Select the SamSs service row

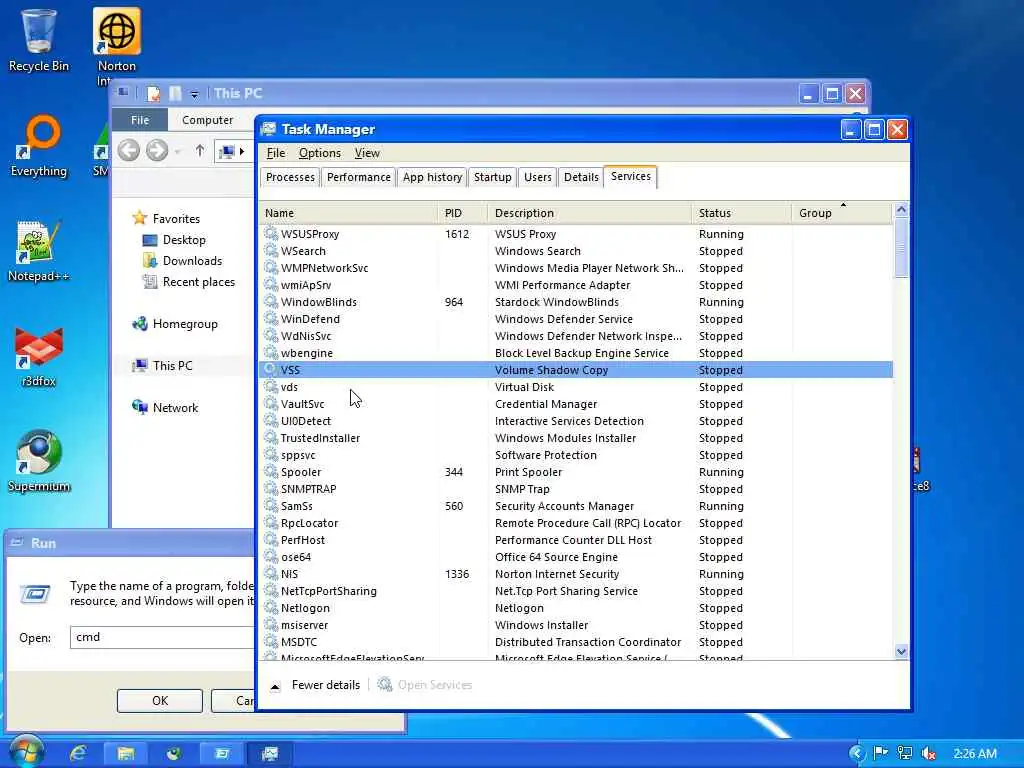tap(576, 505)
